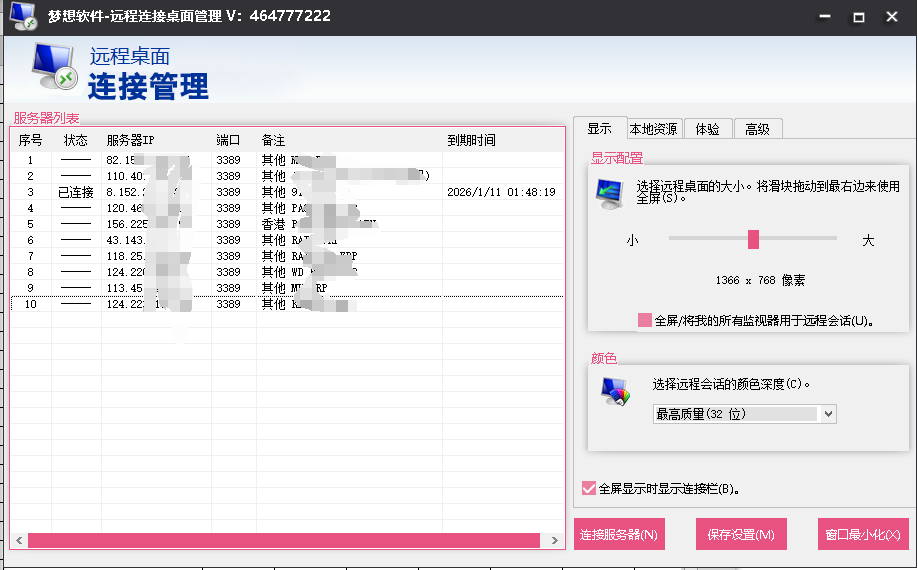Viewport: 918px width, 570px height.
Task: Enable fullscreen using all monitors checkbox
Action: pyautogui.click(x=645, y=320)
